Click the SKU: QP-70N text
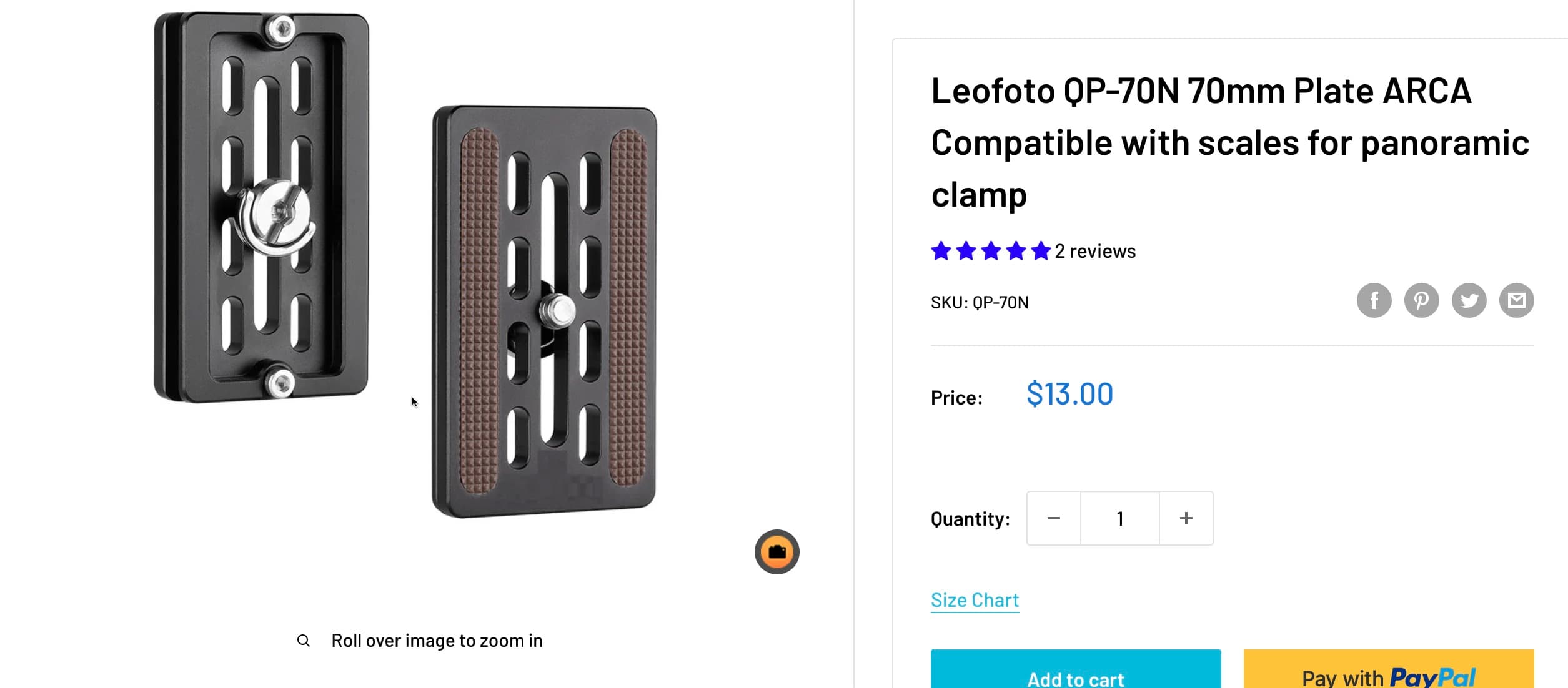Viewport: 1568px width, 688px height. [979, 303]
